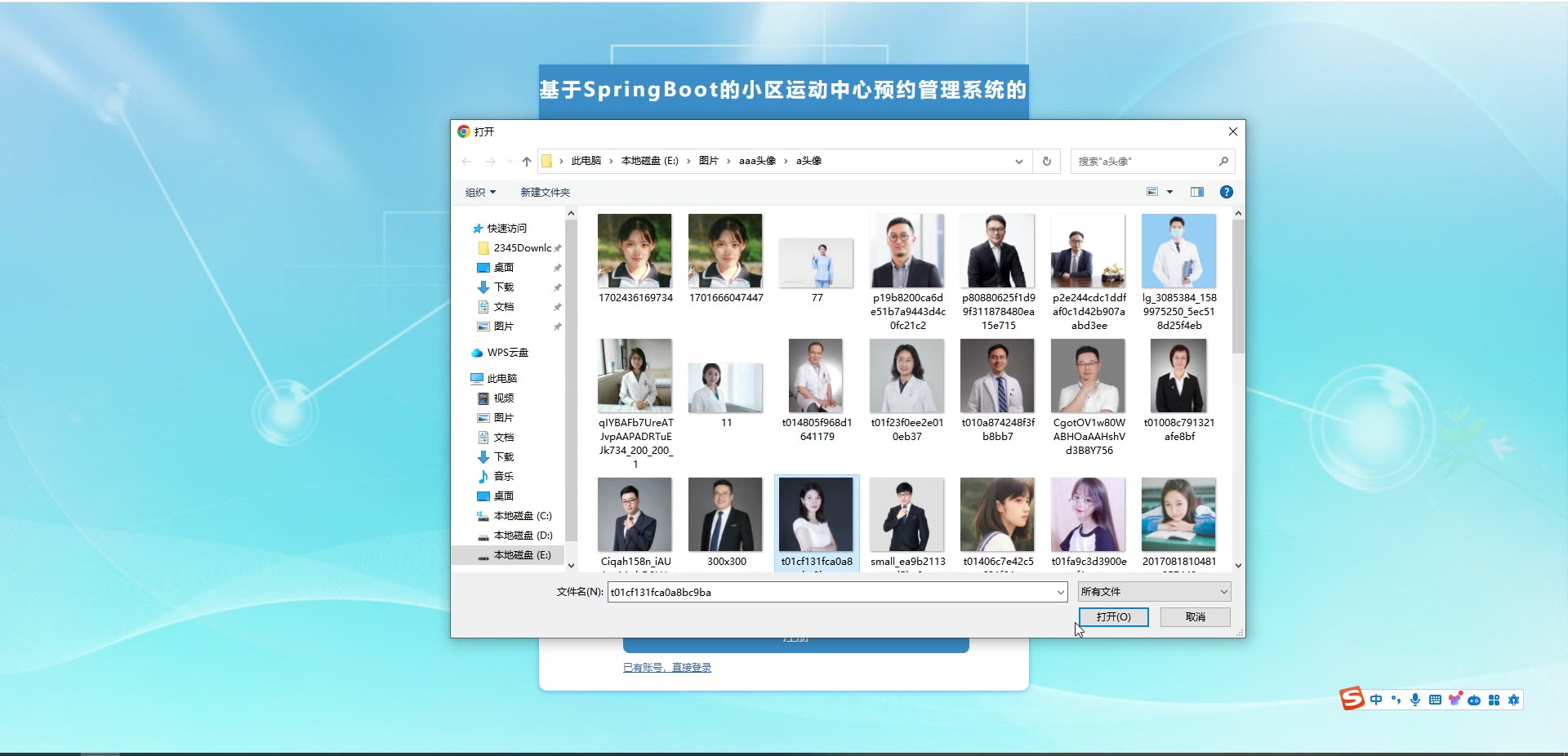Image resolution: width=1568 pixels, height=756 pixels.
Task: Select image t01fa9c3d3900e thumbnail
Action: pos(1088,514)
